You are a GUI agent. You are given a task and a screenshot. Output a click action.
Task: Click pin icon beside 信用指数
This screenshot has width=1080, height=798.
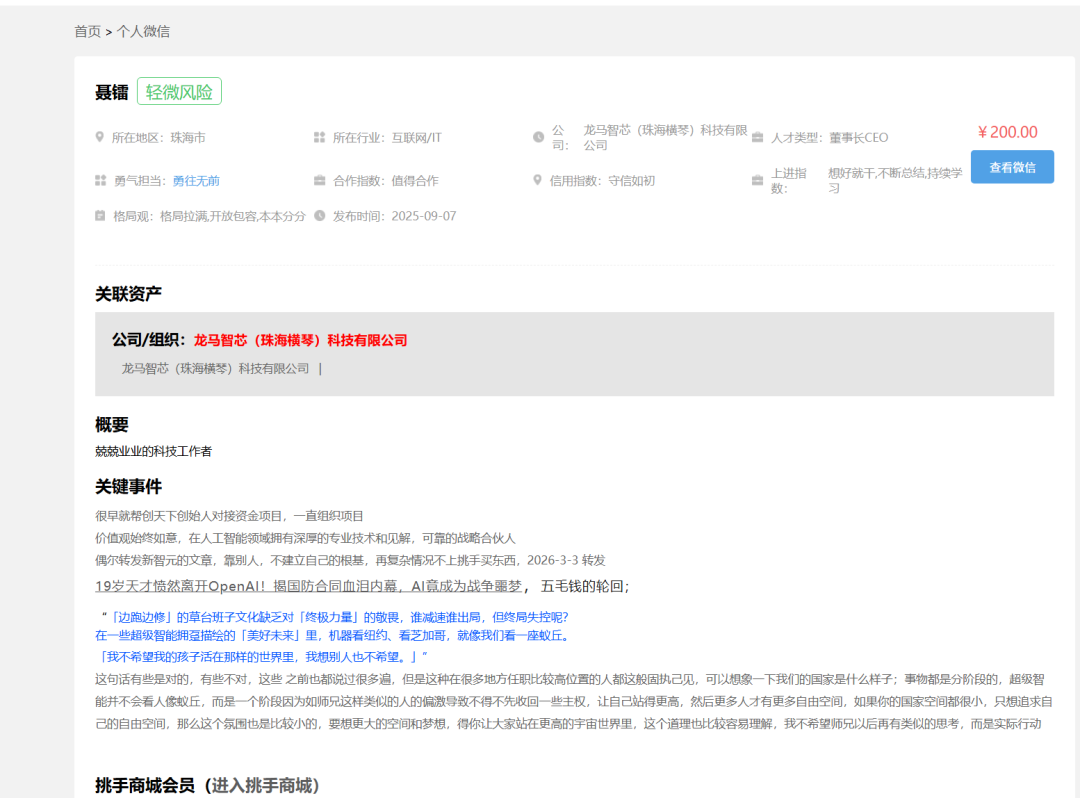click(x=537, y=180)
